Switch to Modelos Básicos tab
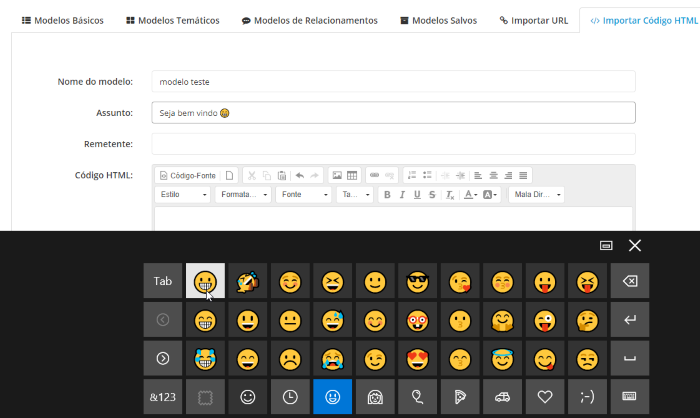 (x=63, y=21)
